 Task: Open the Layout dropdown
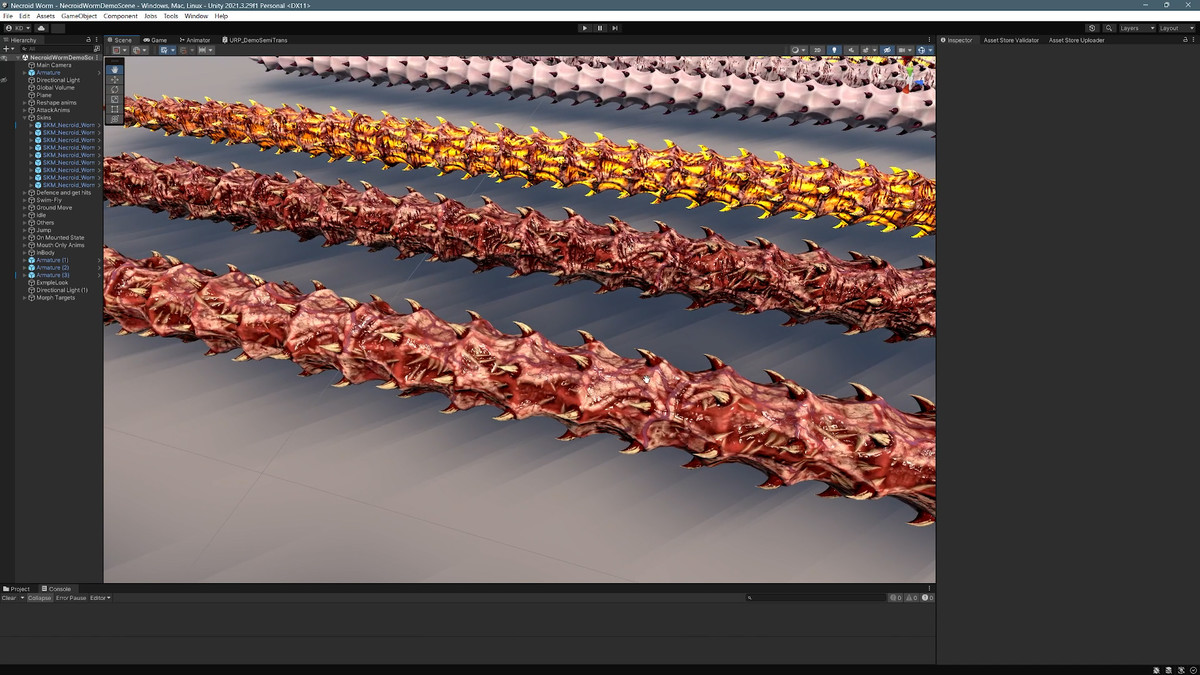click(1175, 28)
